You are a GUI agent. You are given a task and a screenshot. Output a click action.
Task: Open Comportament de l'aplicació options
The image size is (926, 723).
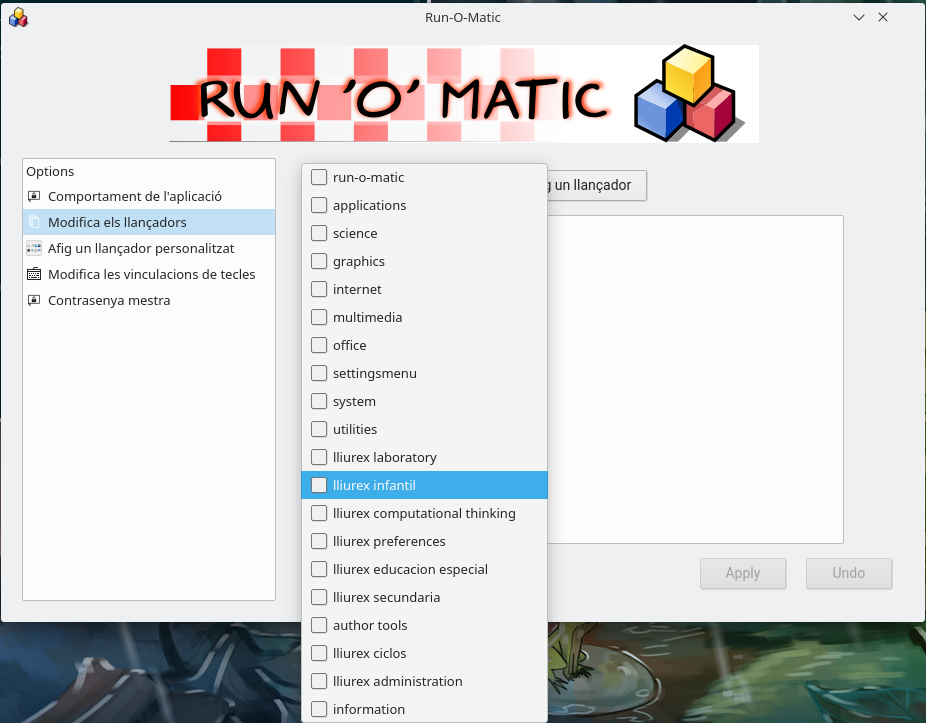pos(149,196)
